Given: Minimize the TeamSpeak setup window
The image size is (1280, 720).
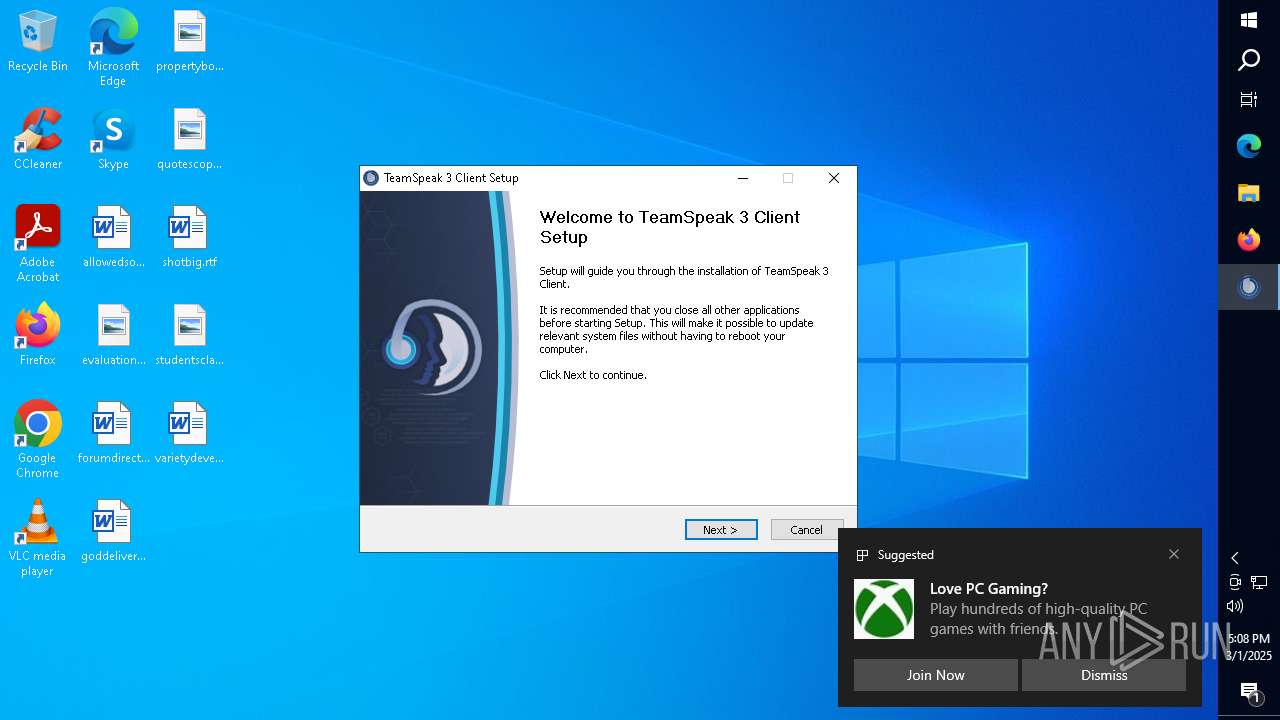Looking at the screenshot, I should 743,178.
